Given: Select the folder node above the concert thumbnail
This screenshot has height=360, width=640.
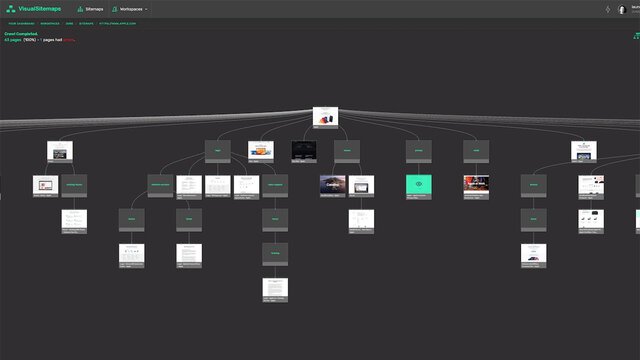Looking at the screenshot, I should click(x=476, y=151).
